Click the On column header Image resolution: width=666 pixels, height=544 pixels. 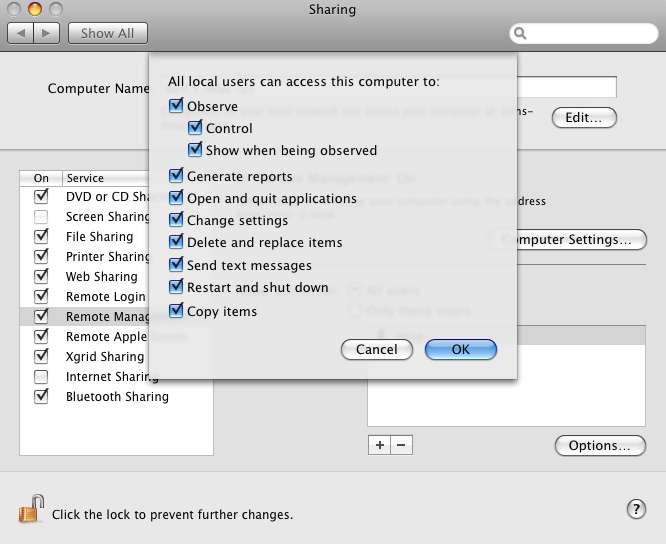(41, 178)
